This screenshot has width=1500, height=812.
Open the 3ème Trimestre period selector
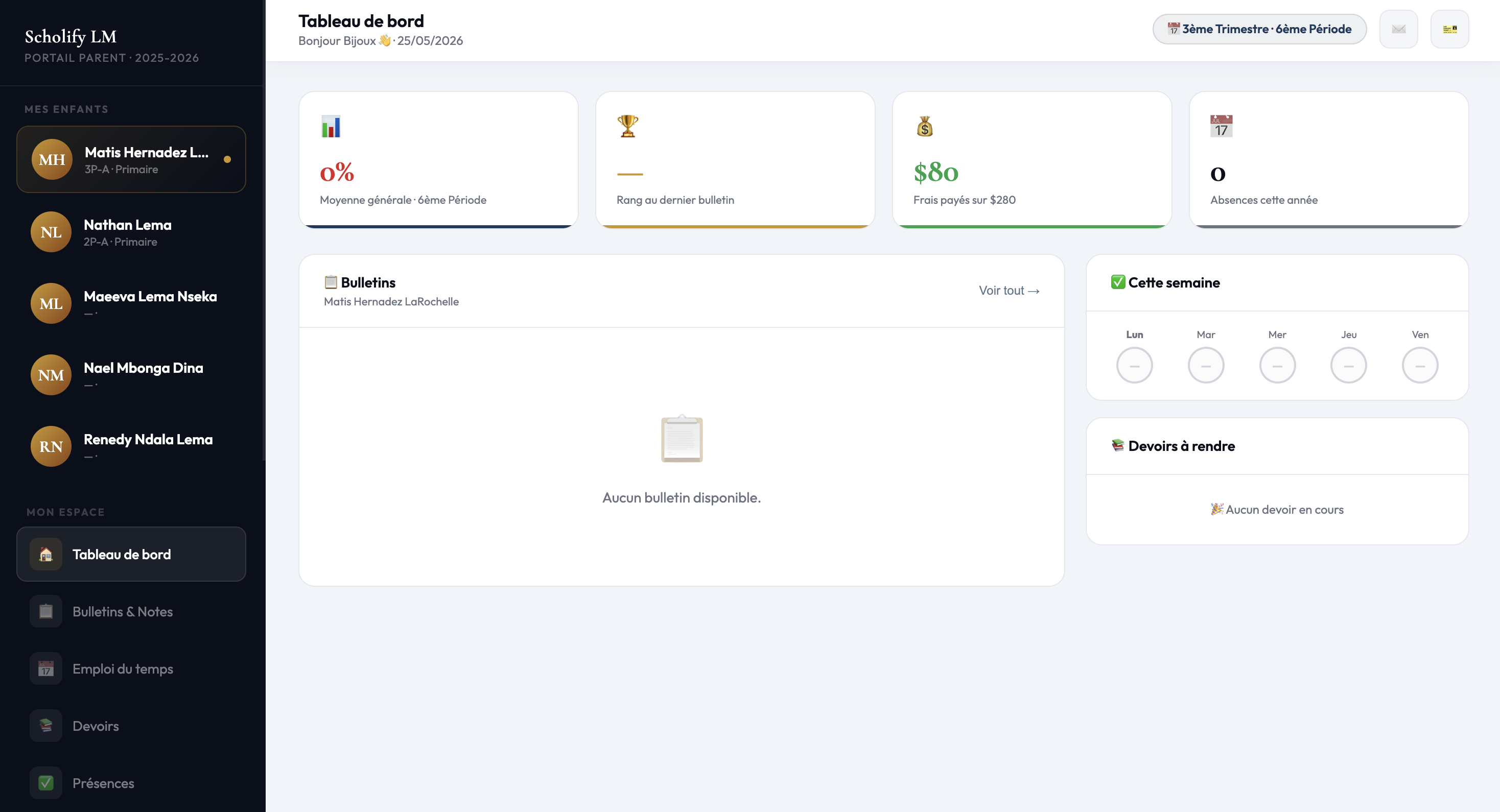(x=1259, y=29)
